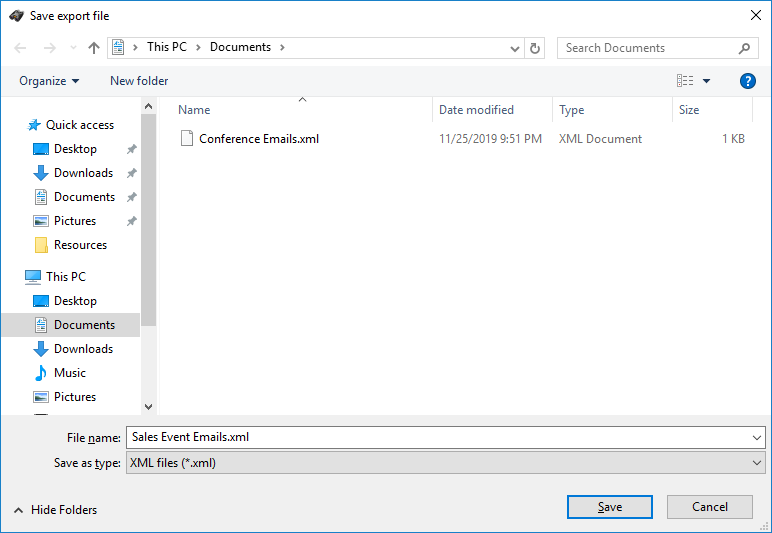Select Conference Emails.xml file
The width and height of the screenshot is (772, 533).
click(258, 139)
